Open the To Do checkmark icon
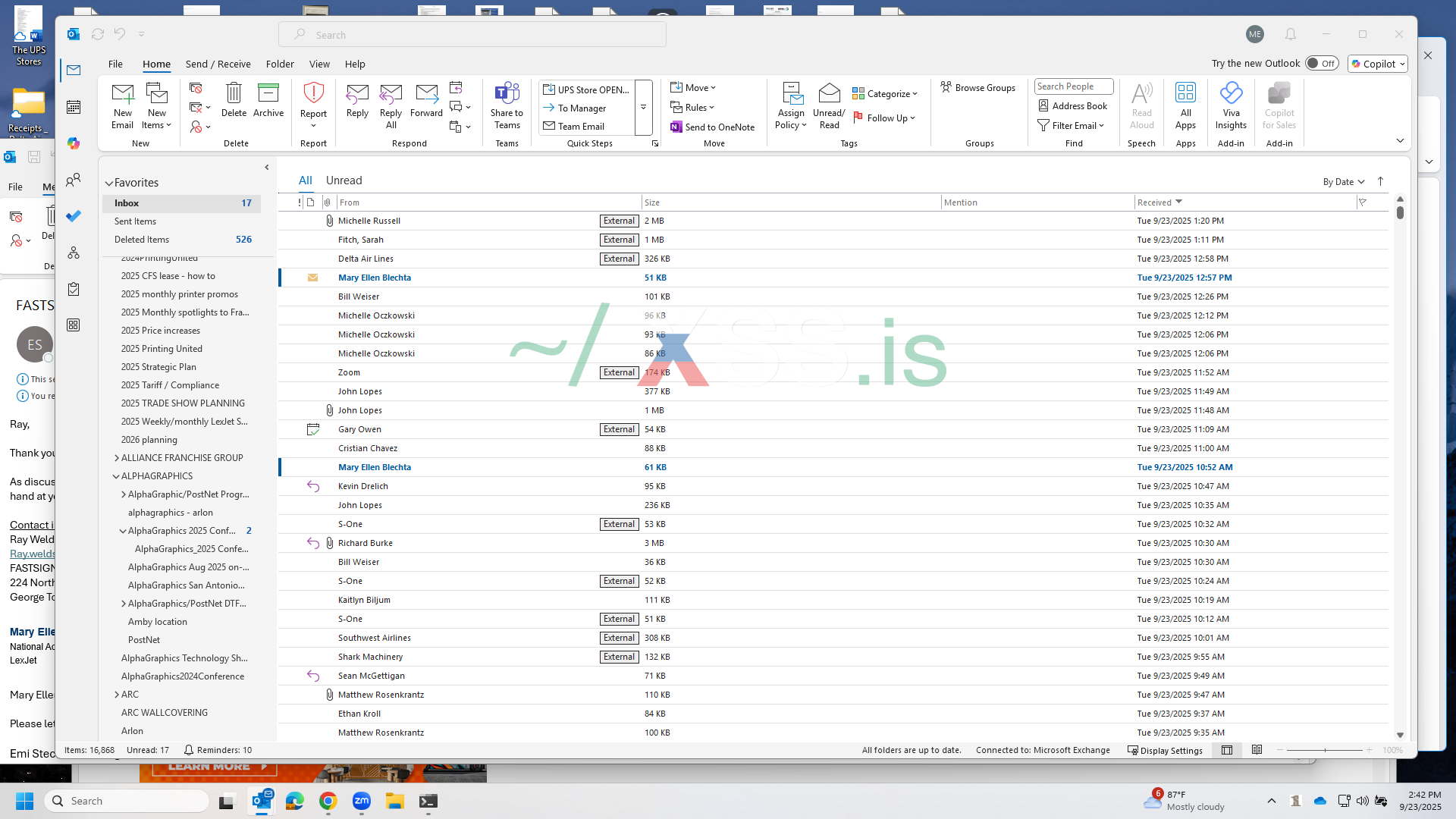 pyautogui.click(x=74, y=216)
